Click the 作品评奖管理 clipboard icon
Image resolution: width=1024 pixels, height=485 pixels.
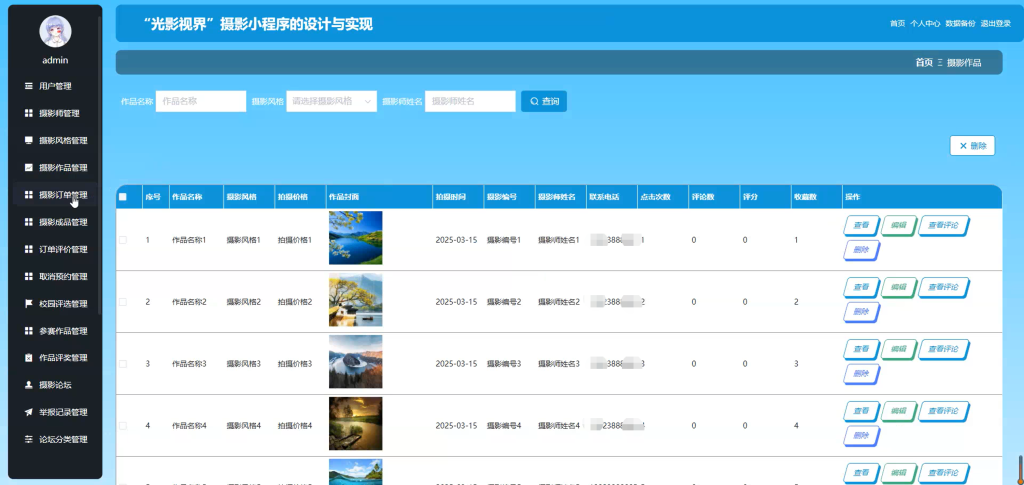click(28, 358)
